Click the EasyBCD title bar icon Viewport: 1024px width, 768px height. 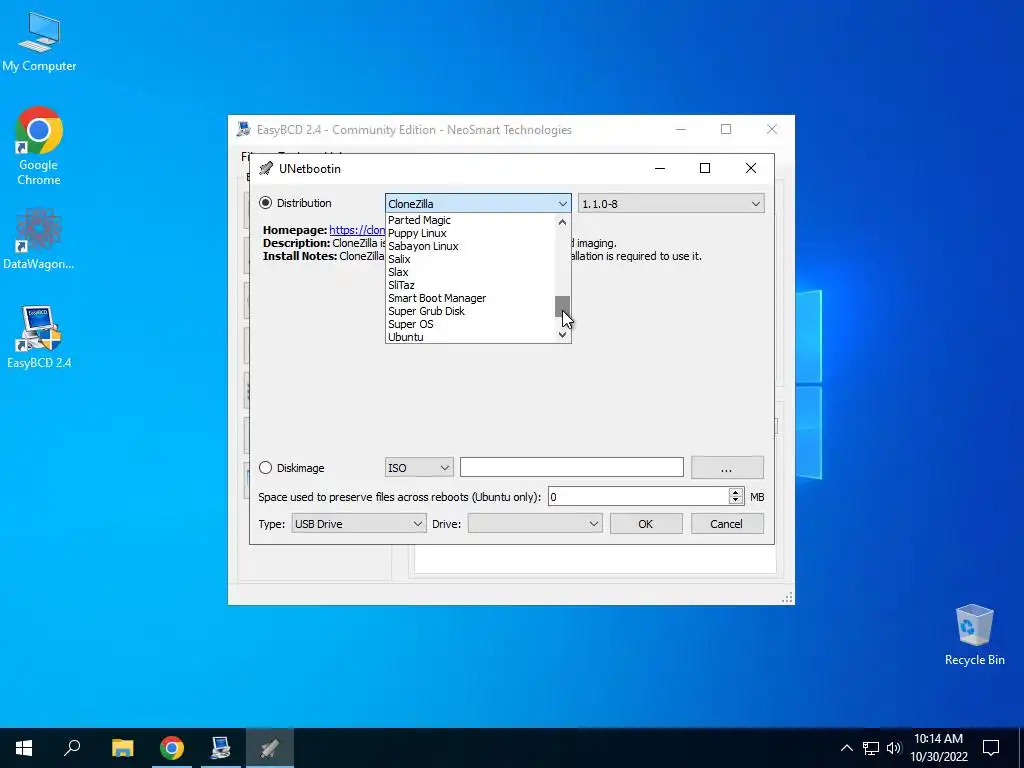244,129
